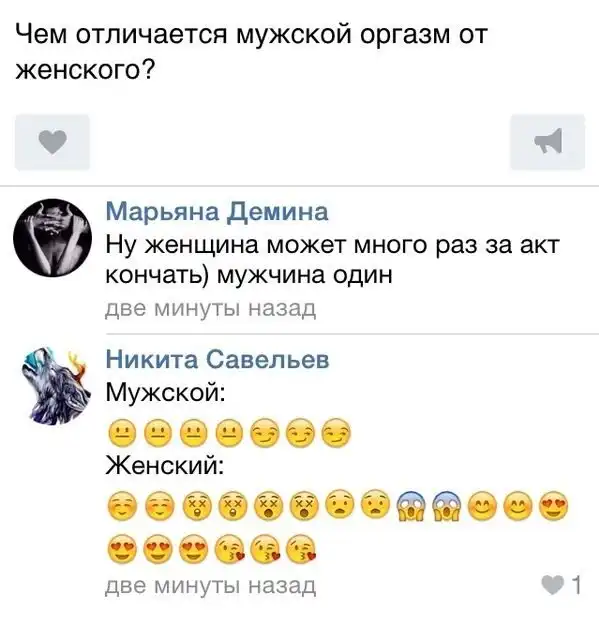Click the like count 1 on the comment
The width and height of the screenshot is (599, 641).
pyautogui.click(x=577, y=585)
